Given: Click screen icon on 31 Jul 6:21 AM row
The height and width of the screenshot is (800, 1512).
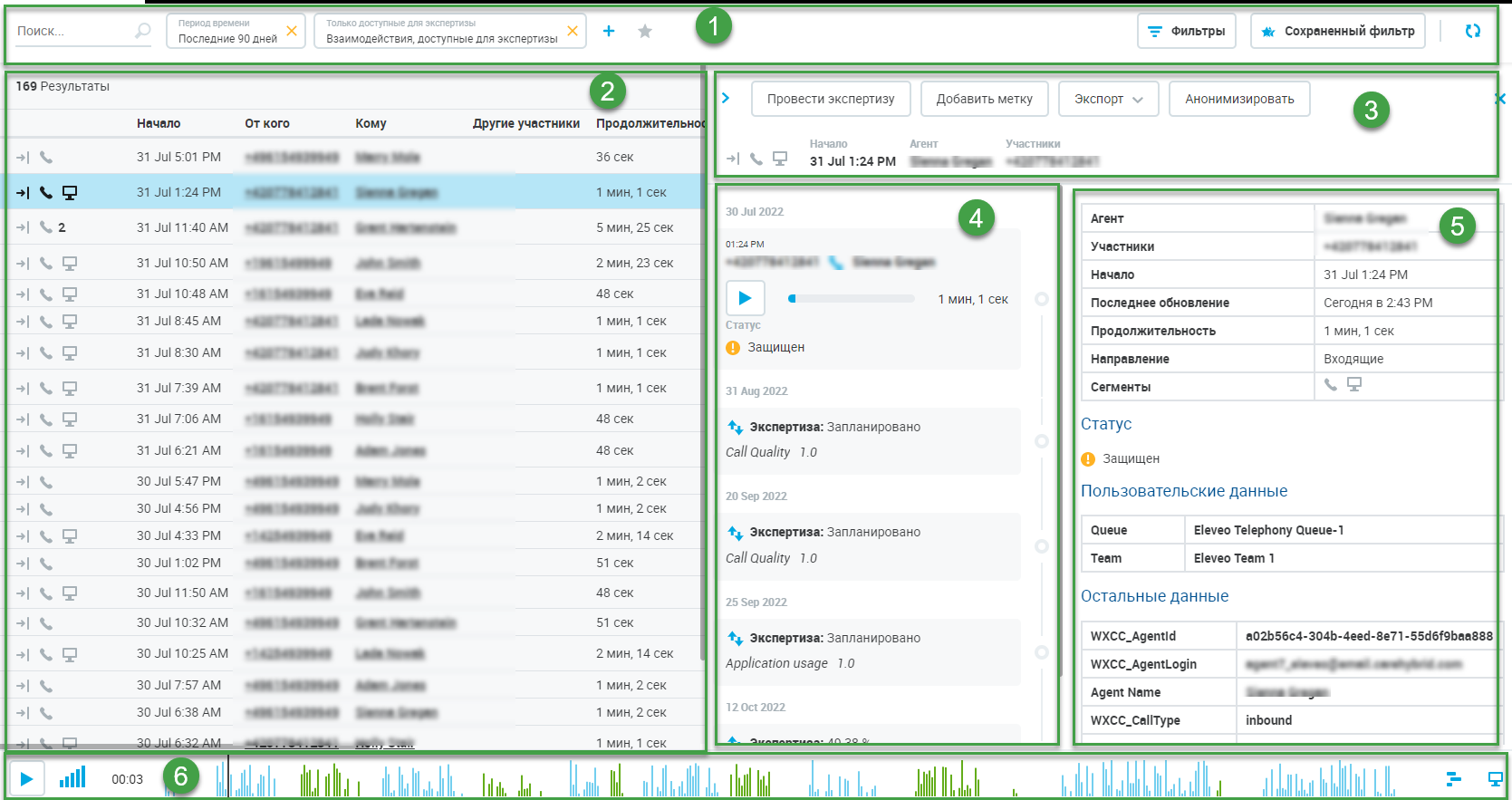Looking at the screenshot, I should click(x=70, y=450).
